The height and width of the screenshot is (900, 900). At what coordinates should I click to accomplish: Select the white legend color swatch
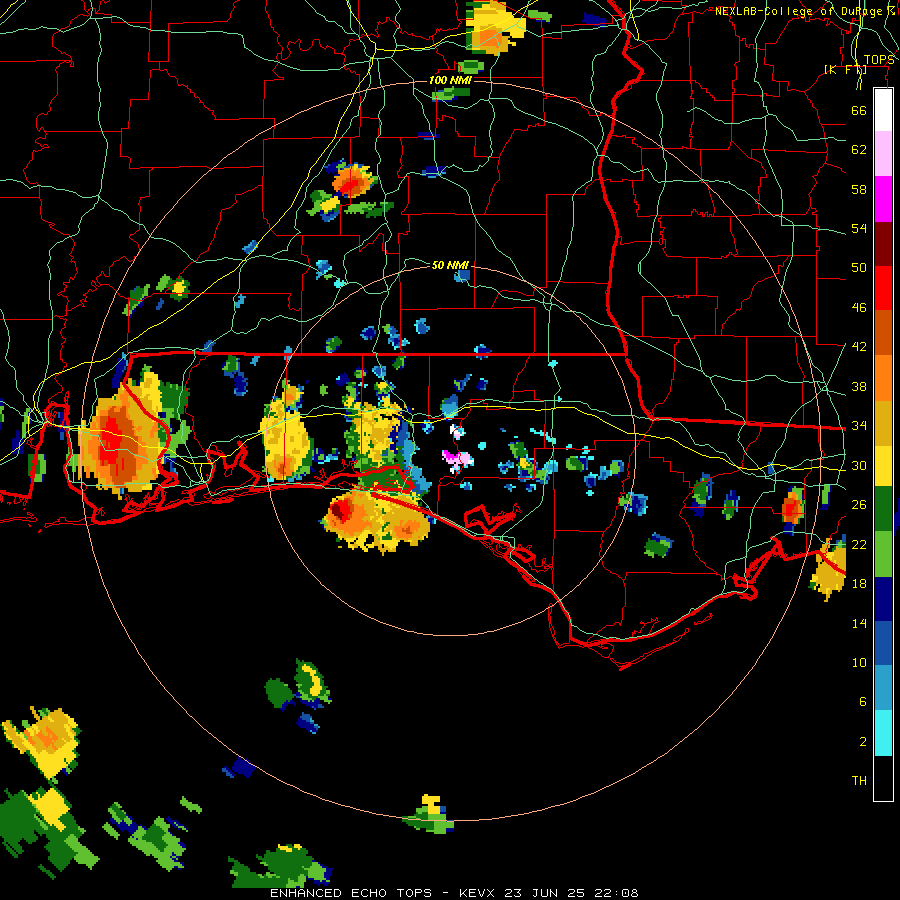click(x=883, y=110)
